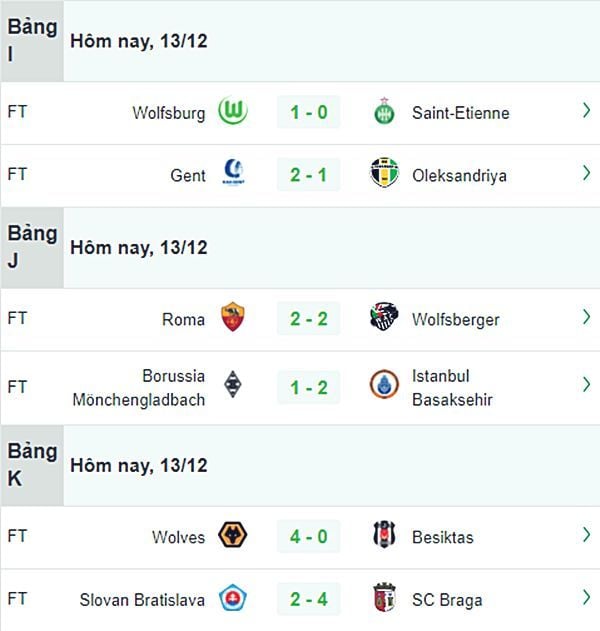Click the Gent team logo
This screenshot has width=600, height=631.
pos(233,172)
